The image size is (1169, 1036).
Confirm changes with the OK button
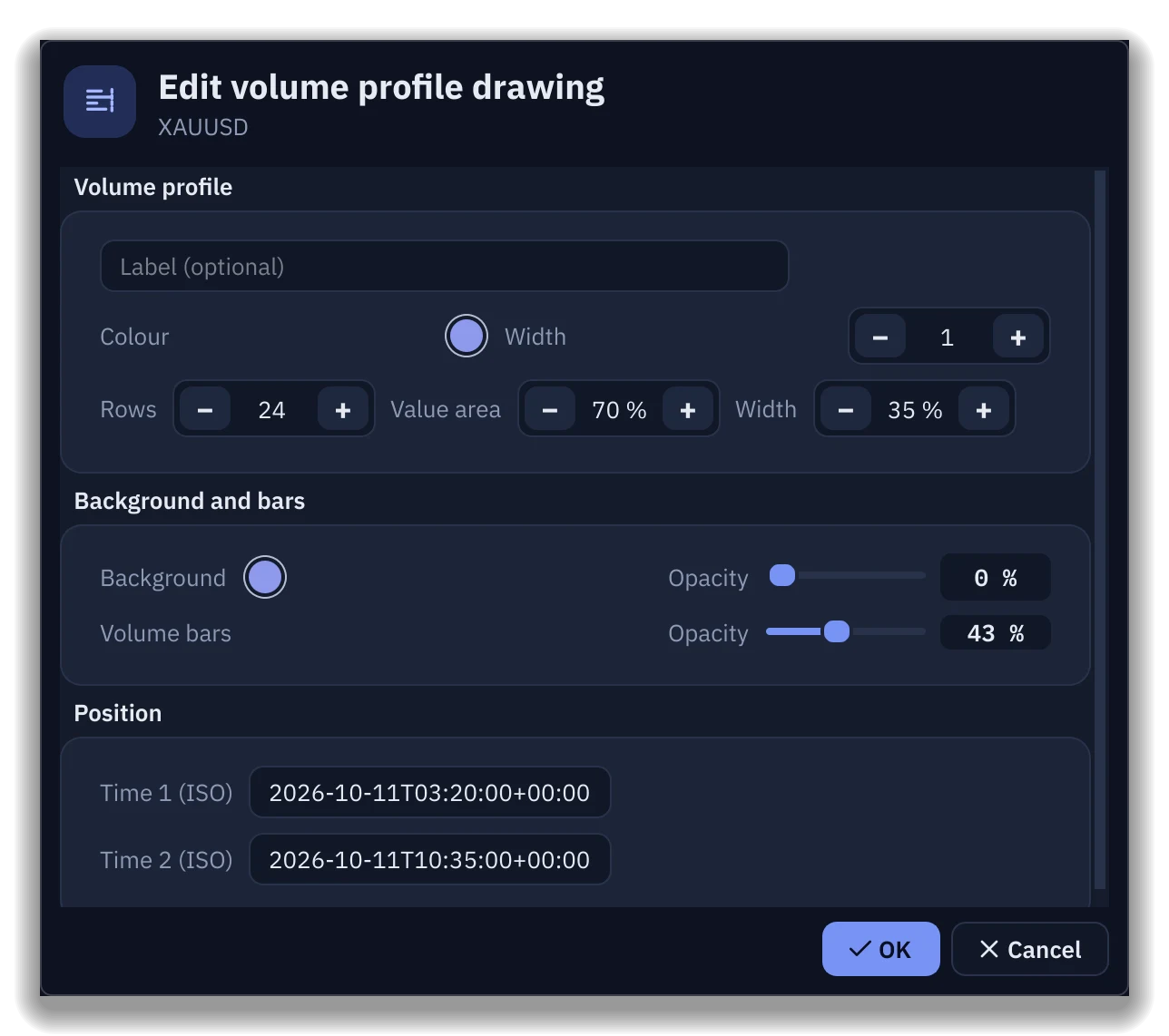[880, 949]
